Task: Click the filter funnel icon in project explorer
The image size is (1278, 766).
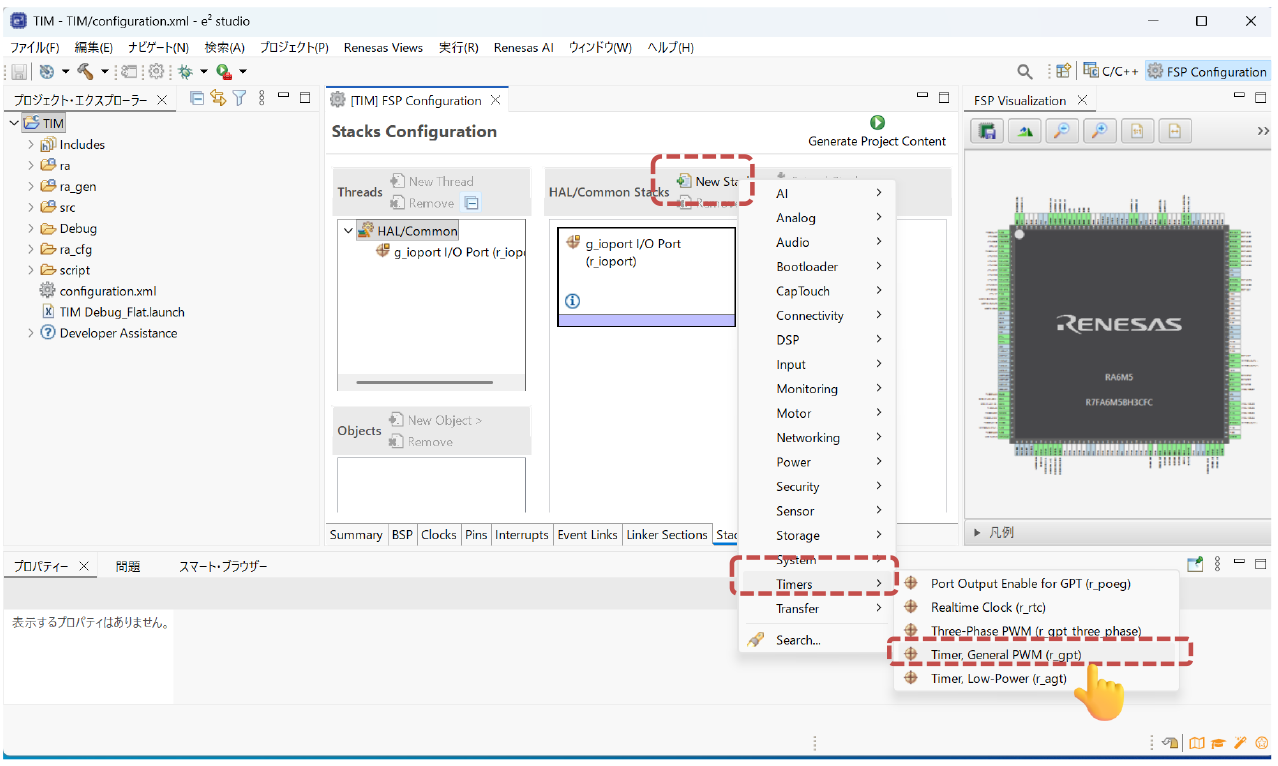Action: (x=239, y=98)
